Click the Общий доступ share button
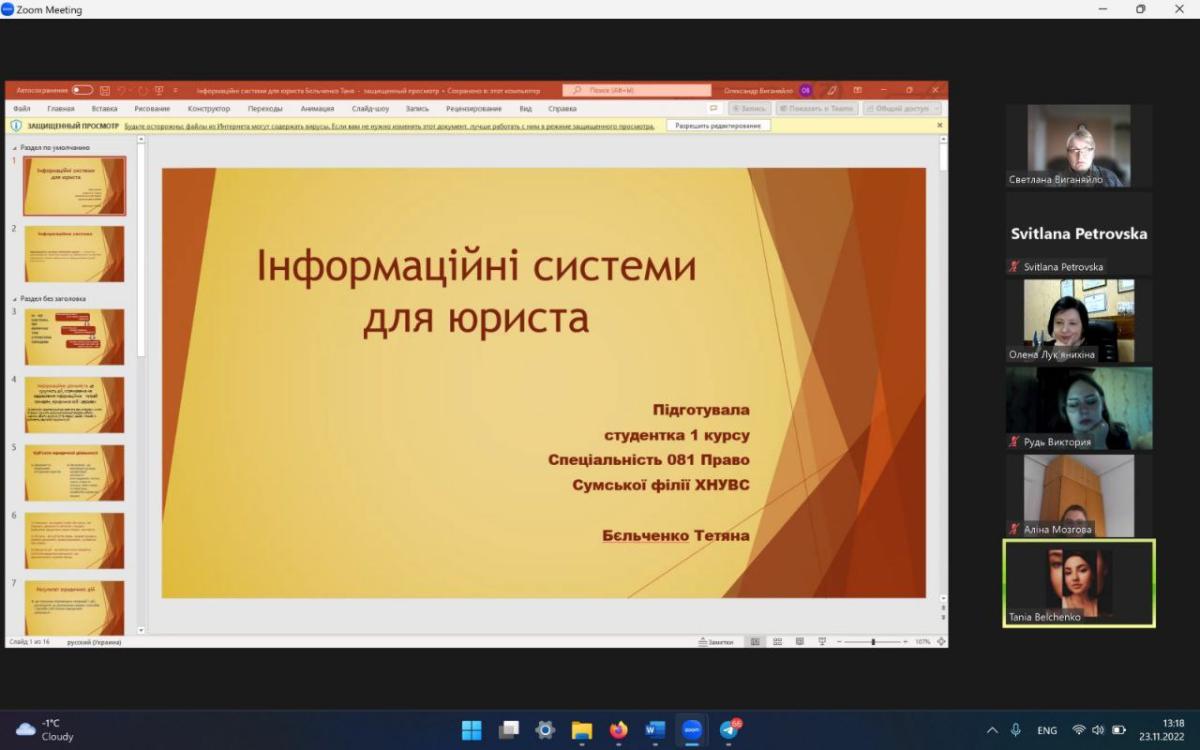1200x750 pixels. click(902, 108)
